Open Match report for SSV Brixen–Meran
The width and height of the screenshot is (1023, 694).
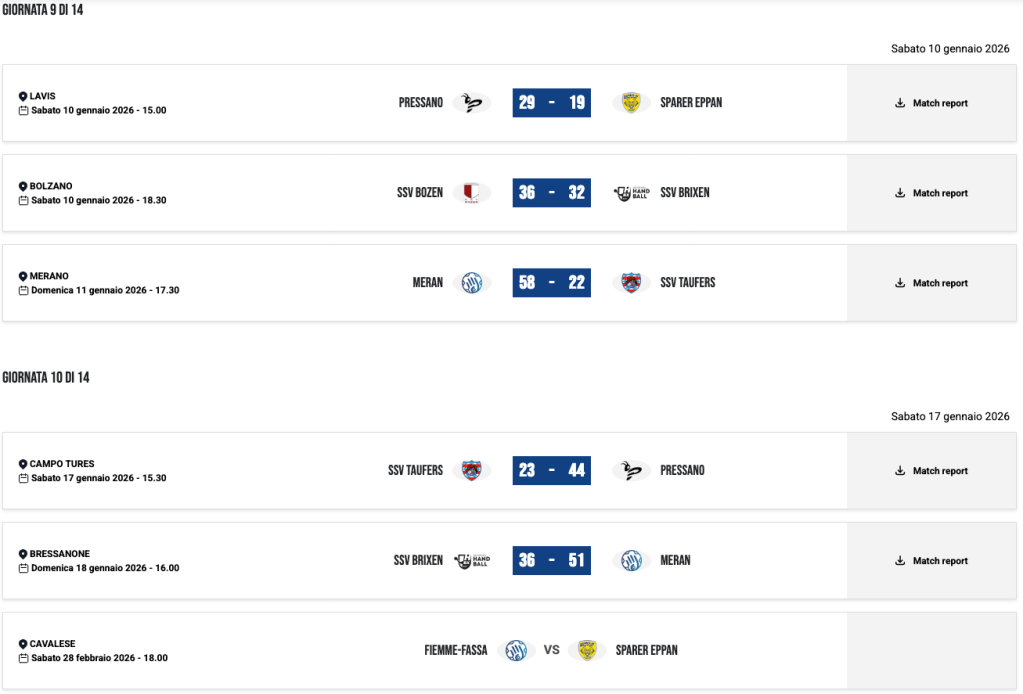[931, 561]
